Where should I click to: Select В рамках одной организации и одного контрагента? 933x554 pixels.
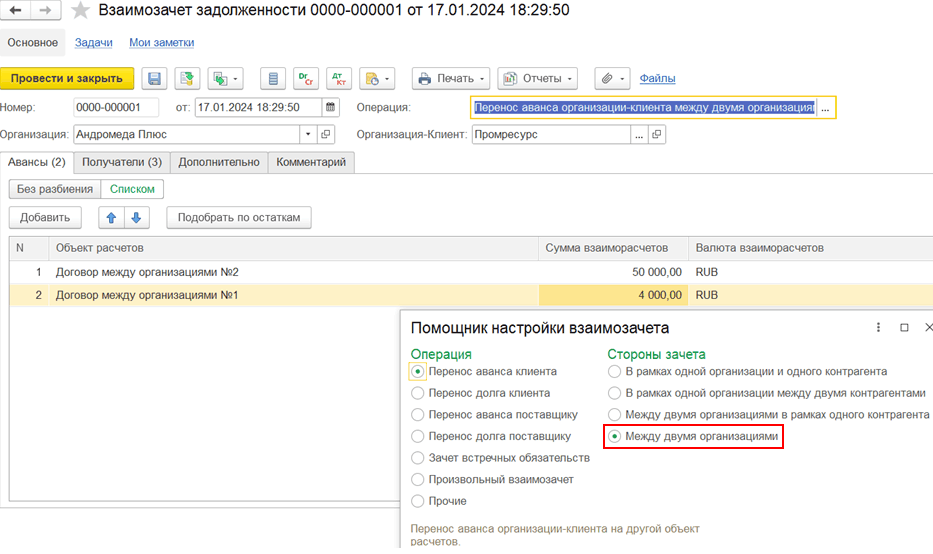(614, 371)
